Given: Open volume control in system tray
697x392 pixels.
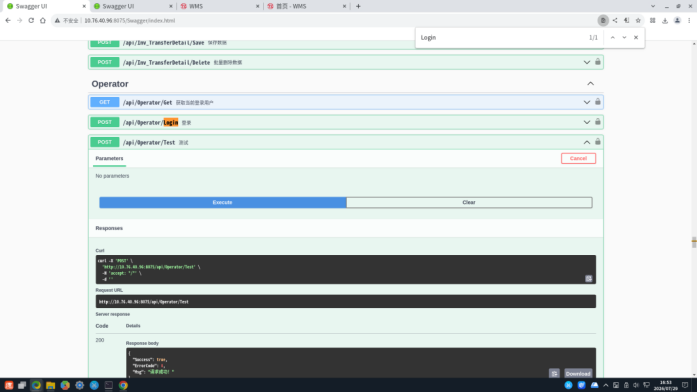Looking at the screenshot, I should 636,385.
